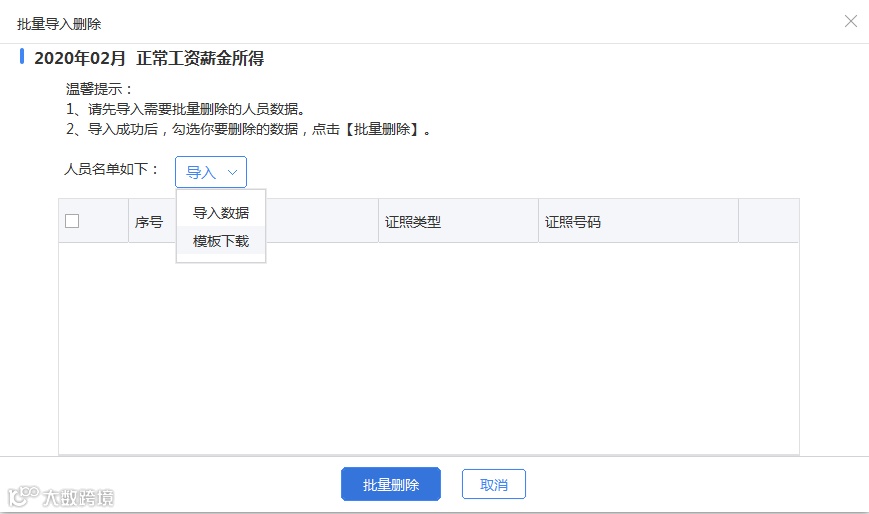Click the 2020年02月 正常工资薪金所得 heading
This screenshot has height=514, width=869.
[149, 58]
